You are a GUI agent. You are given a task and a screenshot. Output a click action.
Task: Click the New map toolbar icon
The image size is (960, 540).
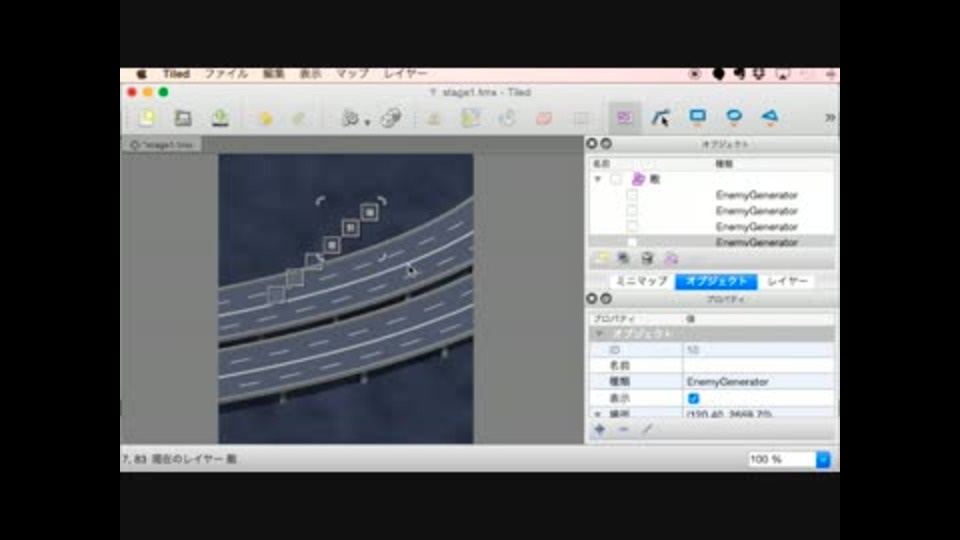(x=147, y=118)
